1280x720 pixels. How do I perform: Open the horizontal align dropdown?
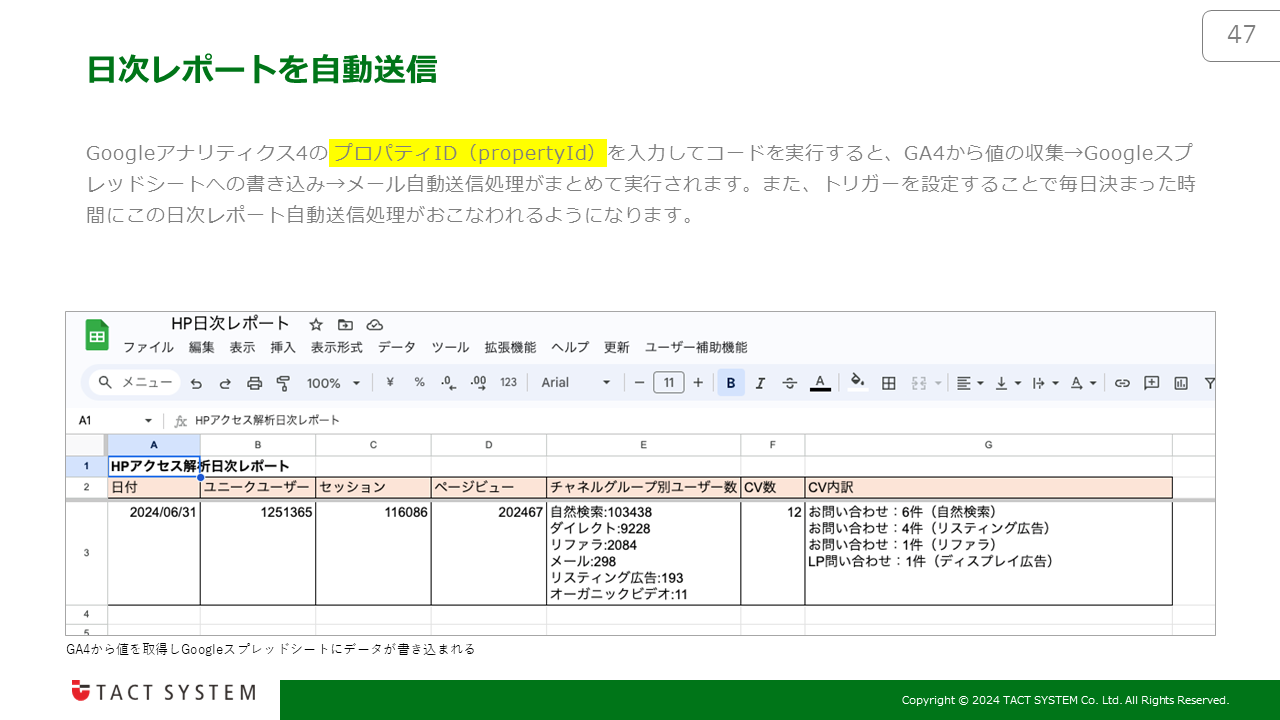coord(969,382)
